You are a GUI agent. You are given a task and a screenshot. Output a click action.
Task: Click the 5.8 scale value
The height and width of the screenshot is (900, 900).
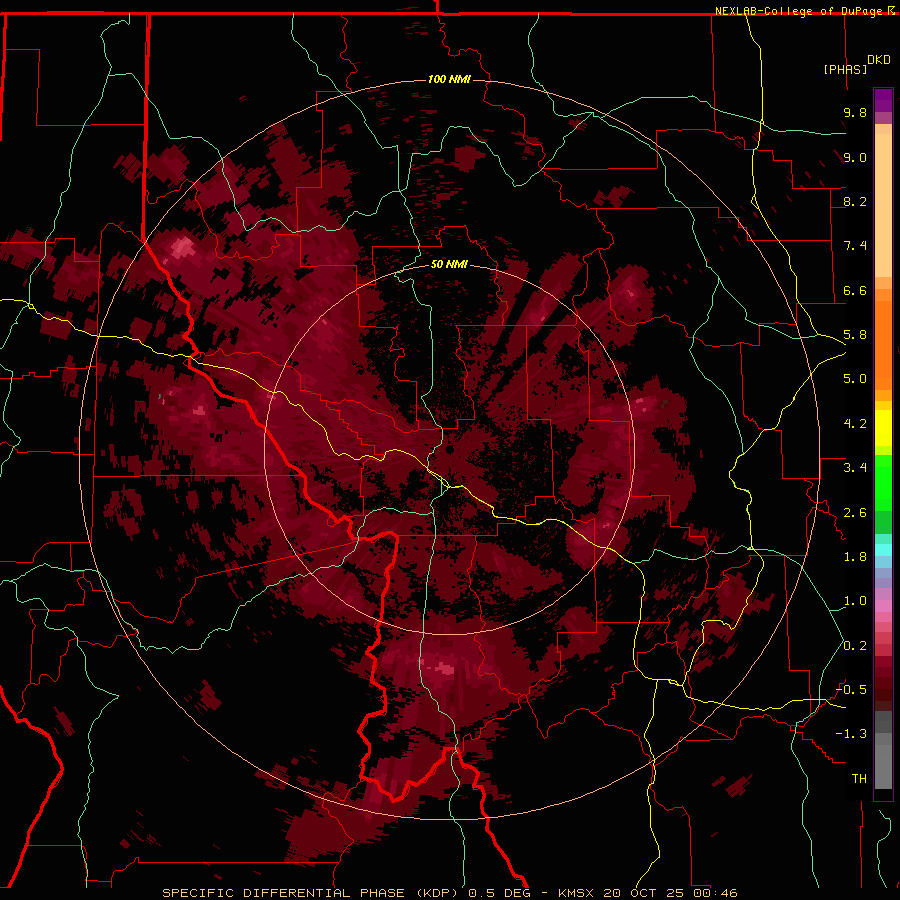pyautogui.click(x=855, y=335)
